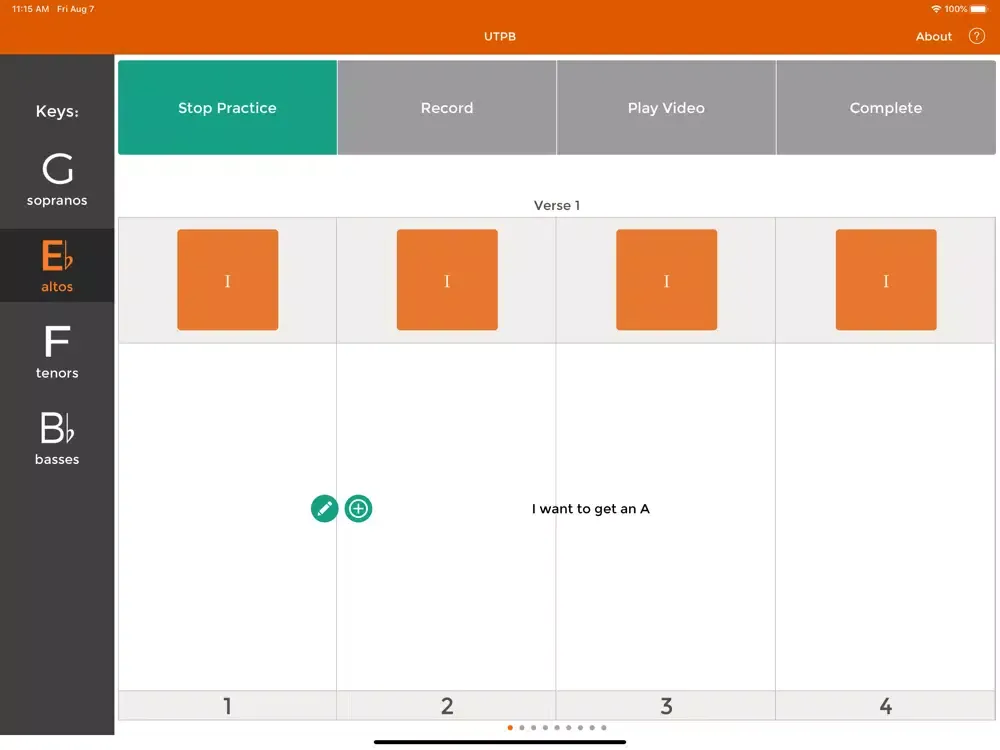The width and height of the screenshot is (1000, 750).
Task: Click the UTPB title
Action: [500, 36]
